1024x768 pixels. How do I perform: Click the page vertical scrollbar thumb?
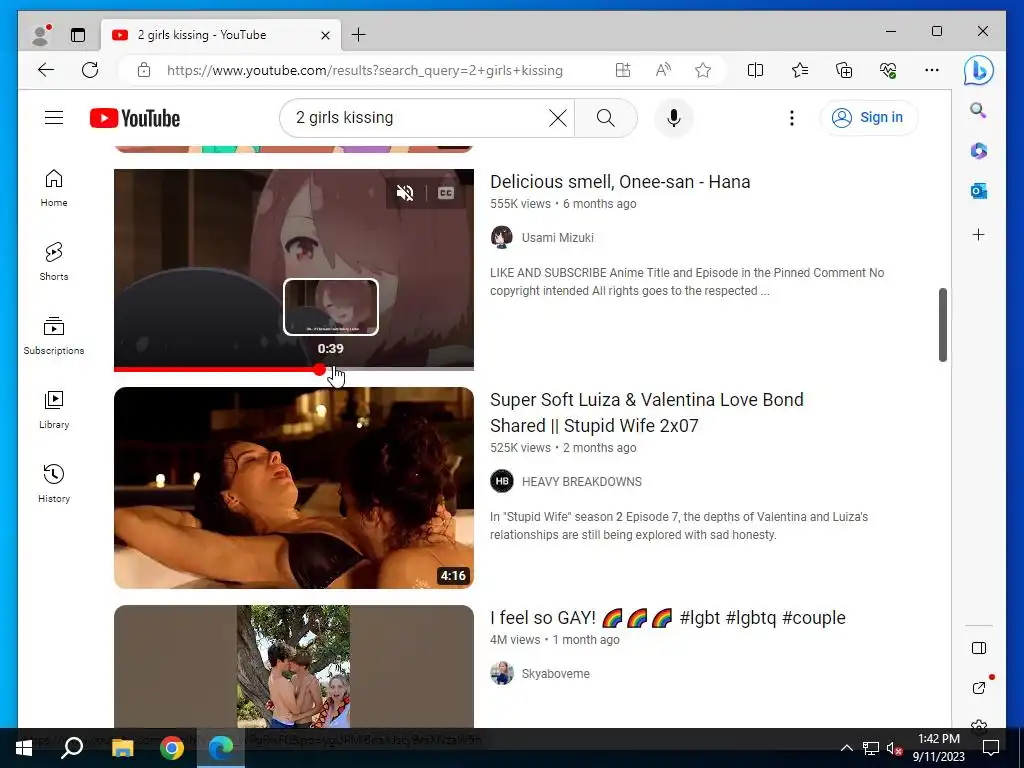coord(942,325)
